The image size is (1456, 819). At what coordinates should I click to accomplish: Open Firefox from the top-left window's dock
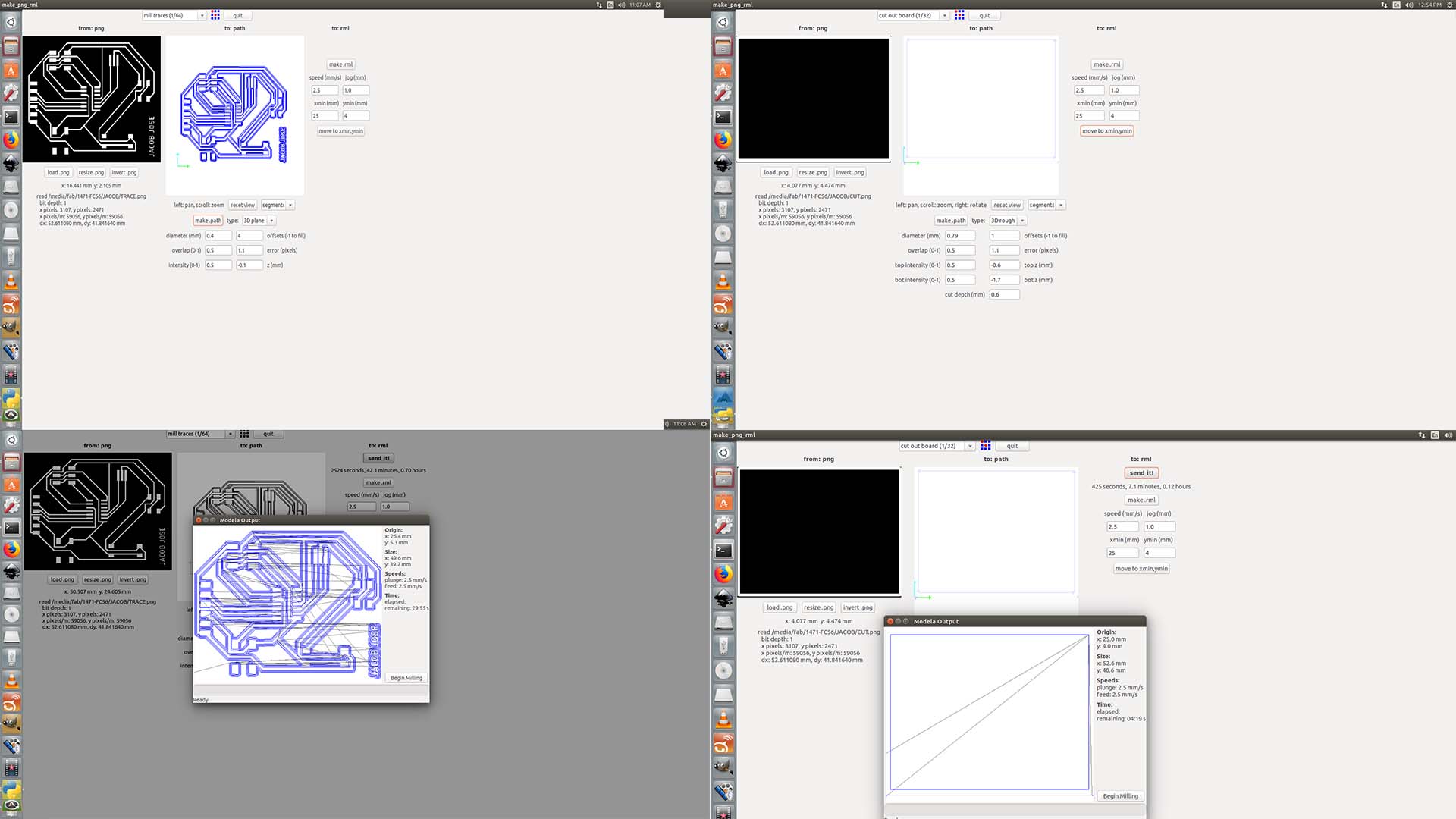click(x=11, y=140)
